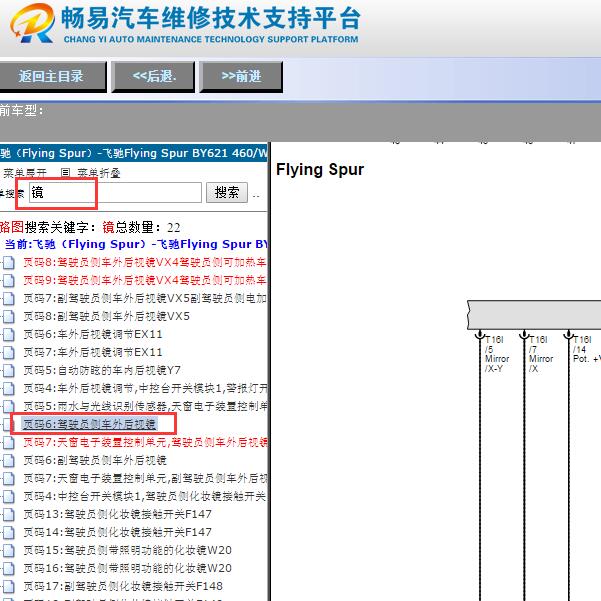This screenshot has height=601, width=601.
Task: Click the document icon for 页码16:驾驶员侧带照明功能的化妆镜W20
Action: 8,569
